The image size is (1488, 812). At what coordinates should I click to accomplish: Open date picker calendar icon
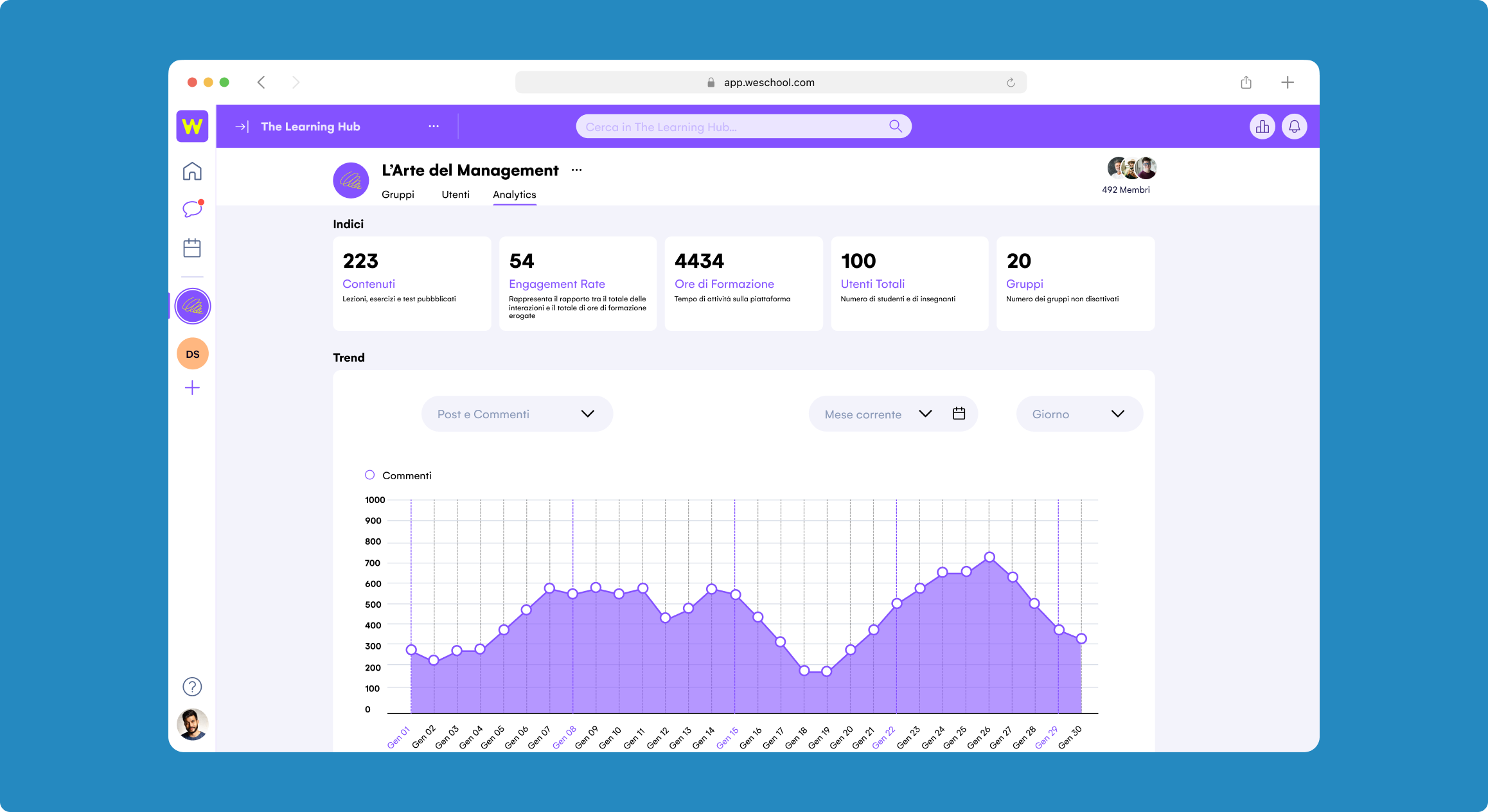coord(959,414)
